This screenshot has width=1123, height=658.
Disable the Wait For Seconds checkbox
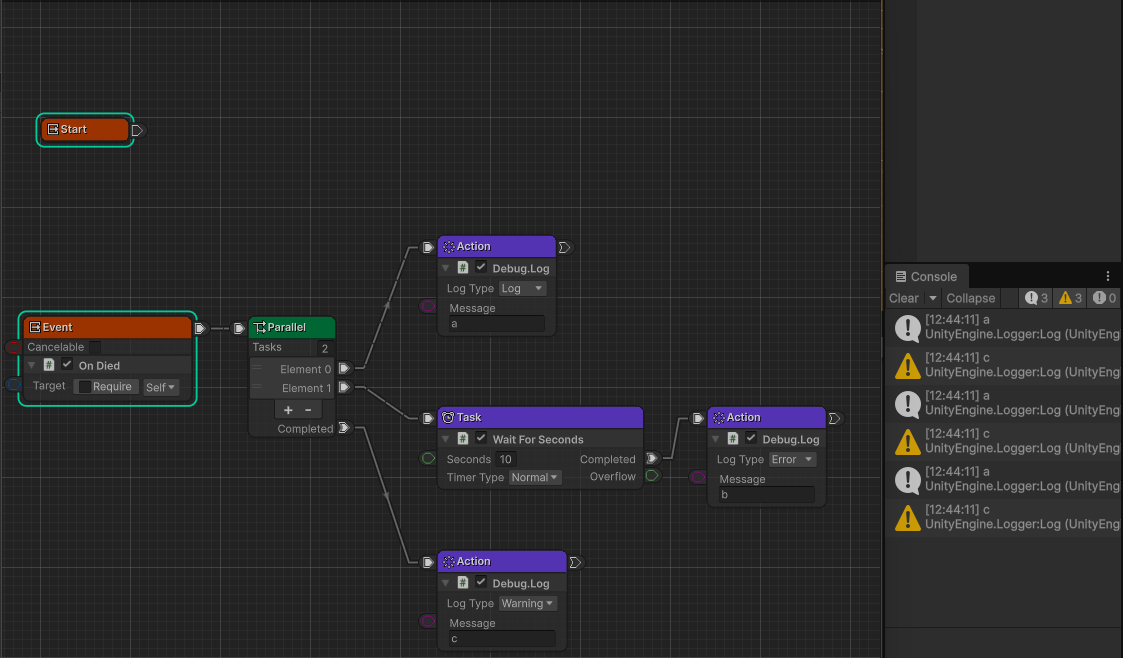pos(481,439)
